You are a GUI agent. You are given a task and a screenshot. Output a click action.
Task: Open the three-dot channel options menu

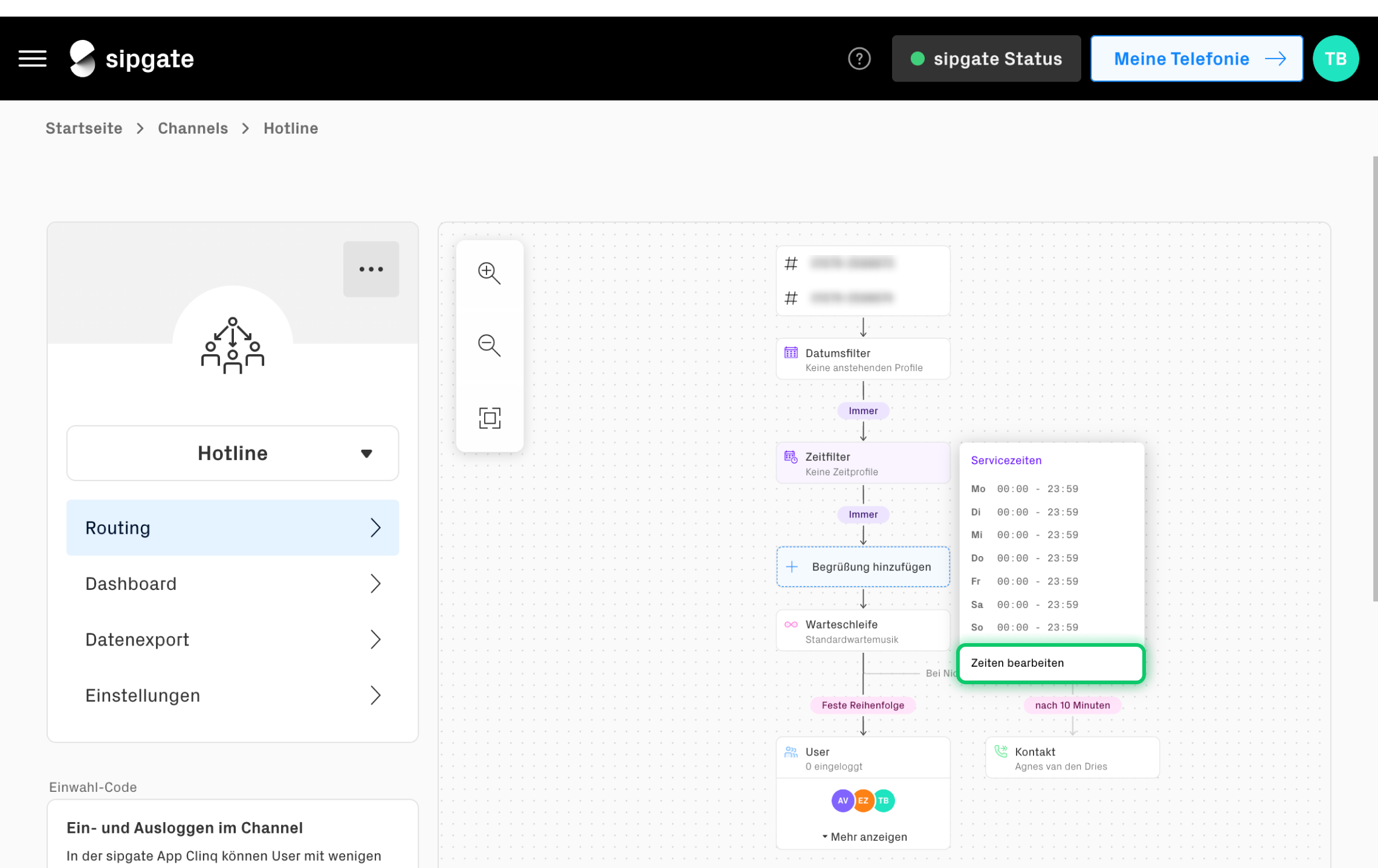[x=371, y=269]
